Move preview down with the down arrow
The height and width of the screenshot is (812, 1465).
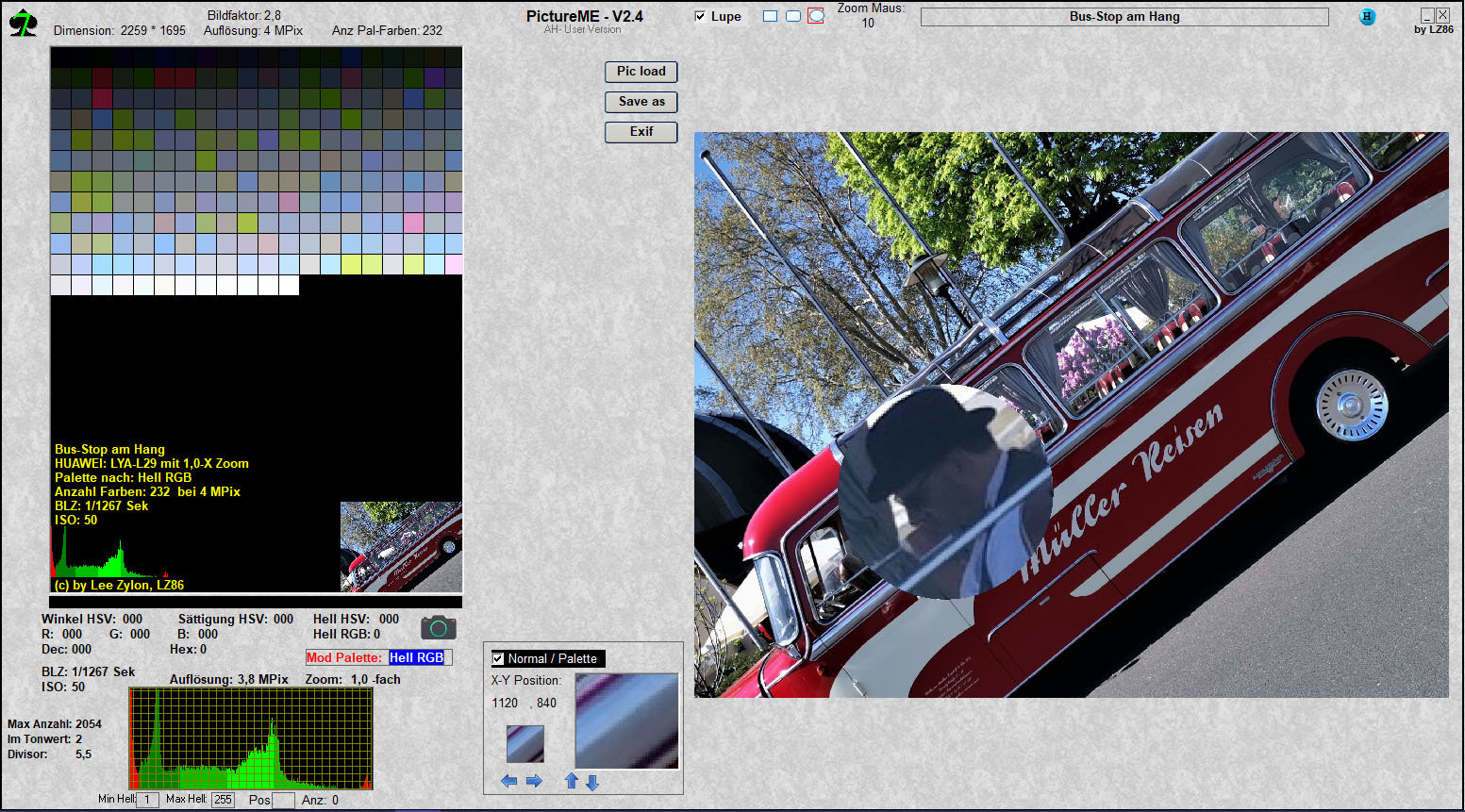[x=592, y=782]
